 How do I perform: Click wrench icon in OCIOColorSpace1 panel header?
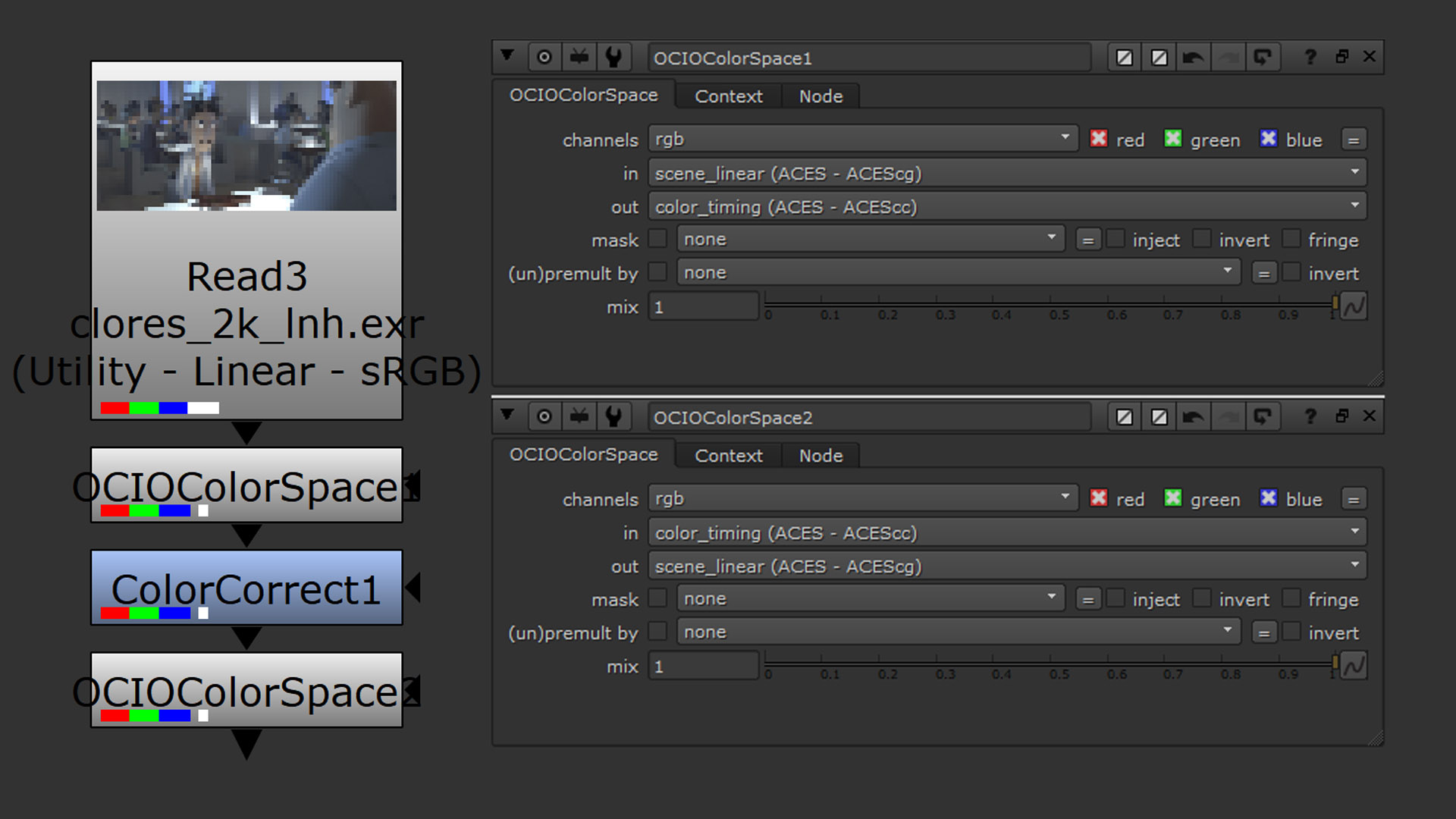click(613, 57)
